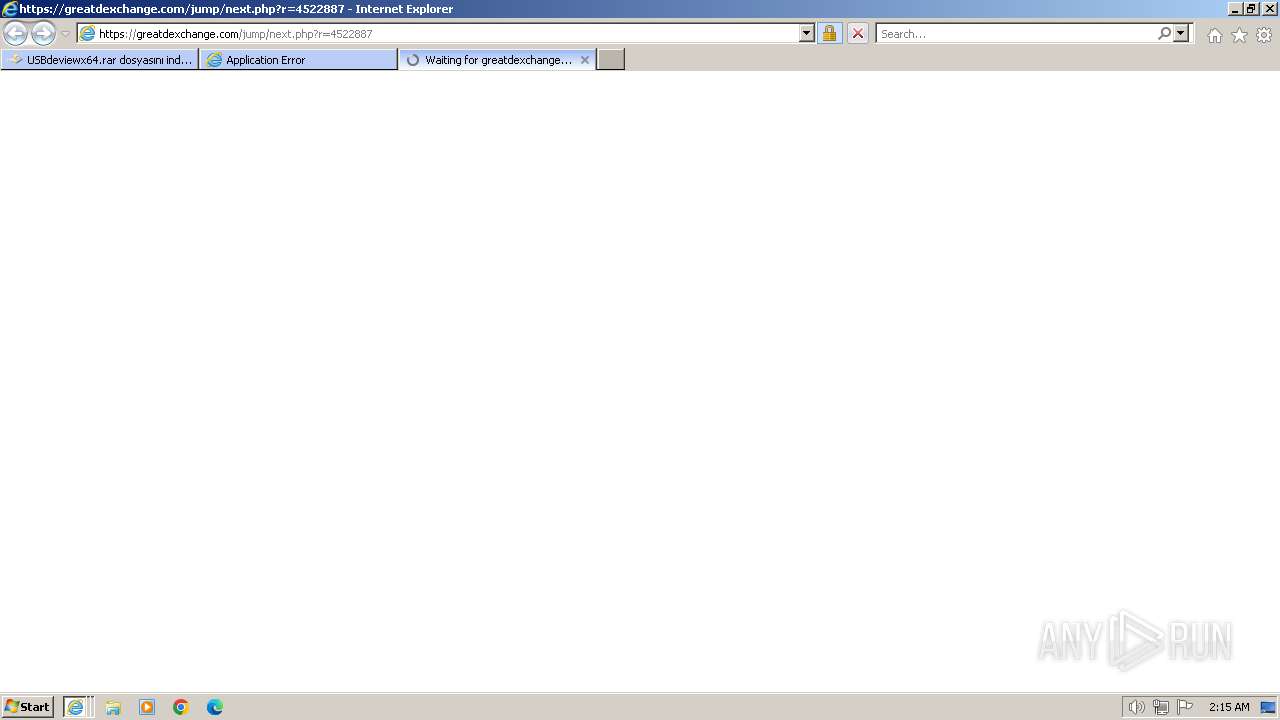The image size is (1280, 720).
Task: Launch Microsoft Edge from the taskbar
Action: click(x=215, y=707)
